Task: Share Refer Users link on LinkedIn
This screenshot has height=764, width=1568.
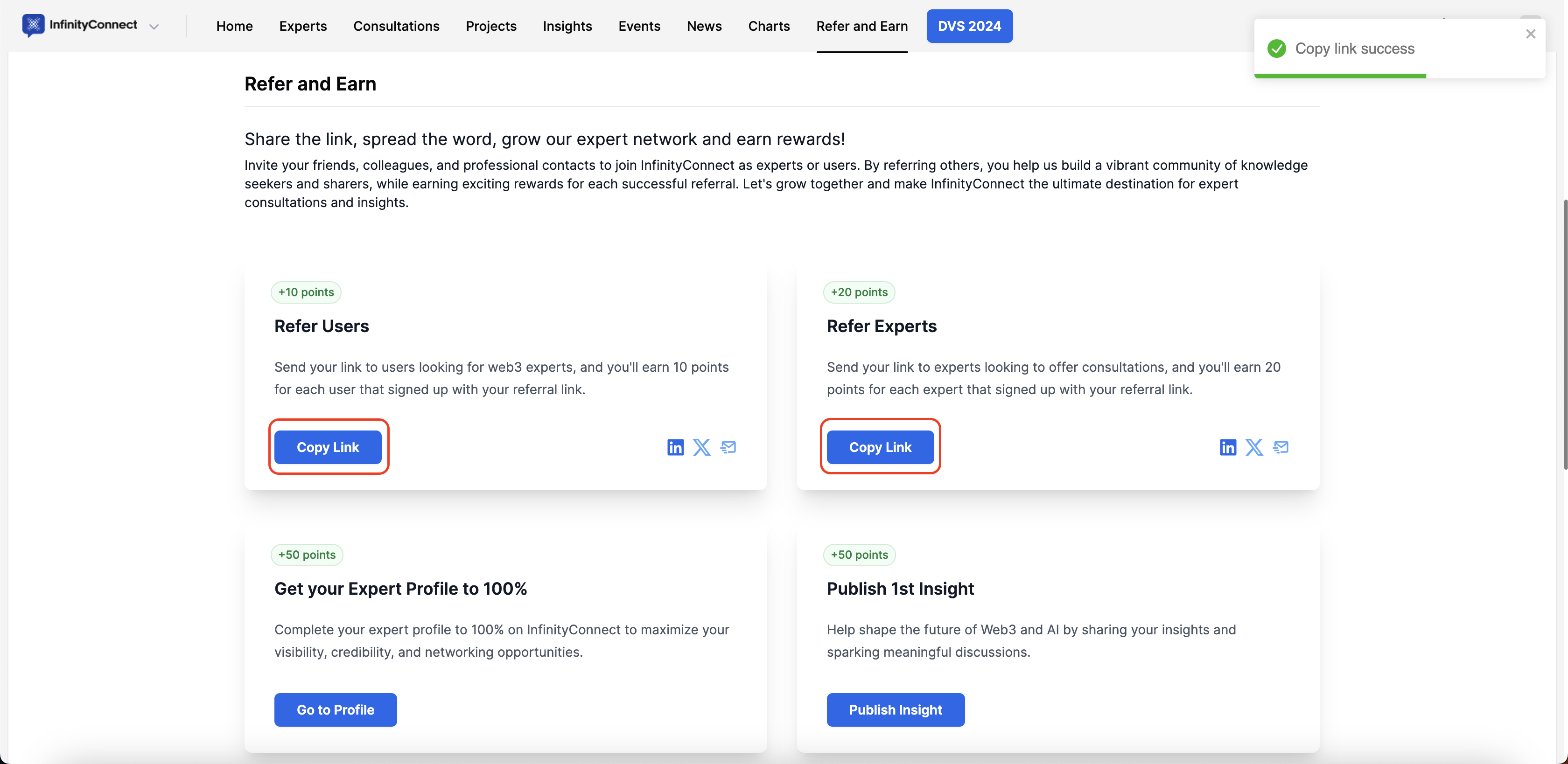Action: click(x=675, y=447)
